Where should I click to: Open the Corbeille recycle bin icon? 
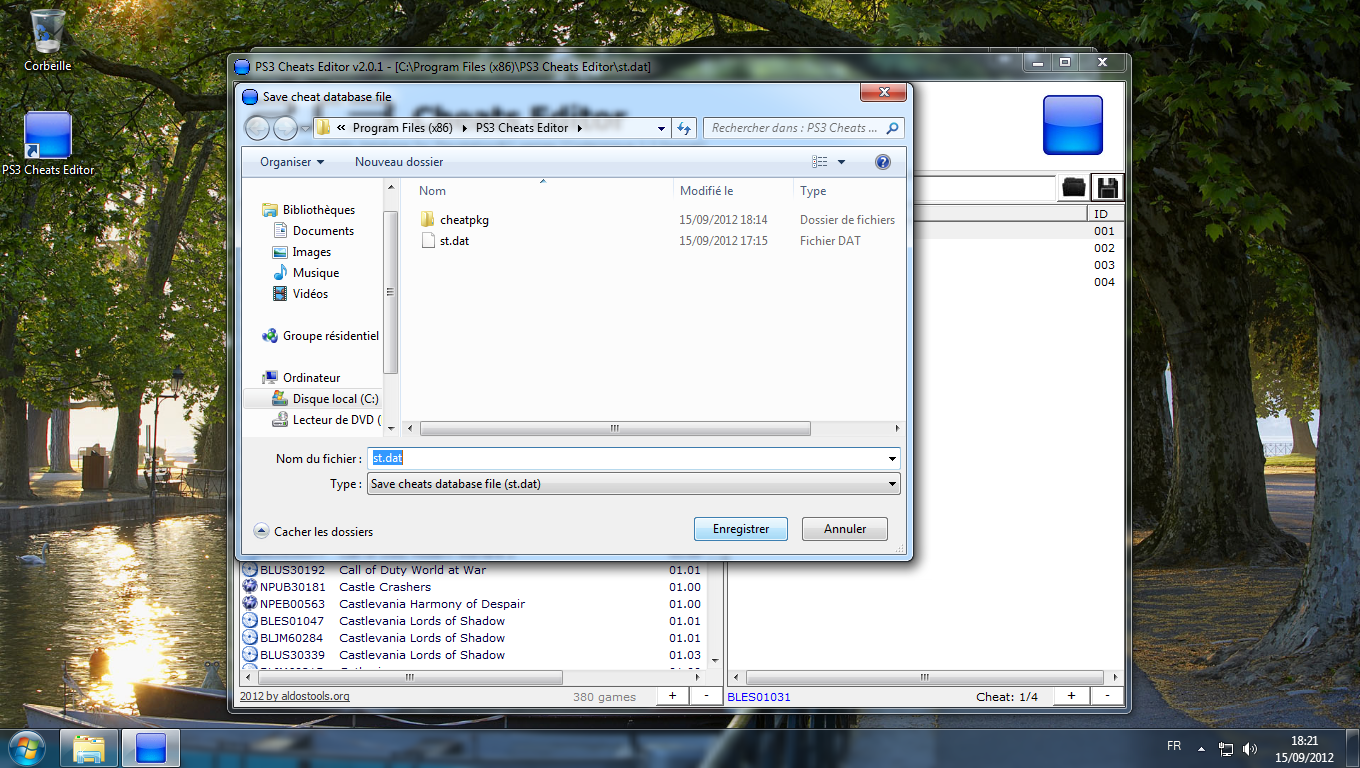click(48, 40)
